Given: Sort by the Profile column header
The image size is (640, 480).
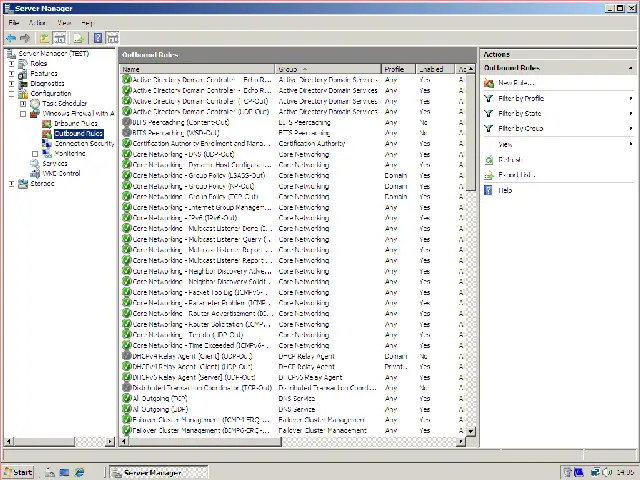Looking at the screenshot, I should click(398, 69).
